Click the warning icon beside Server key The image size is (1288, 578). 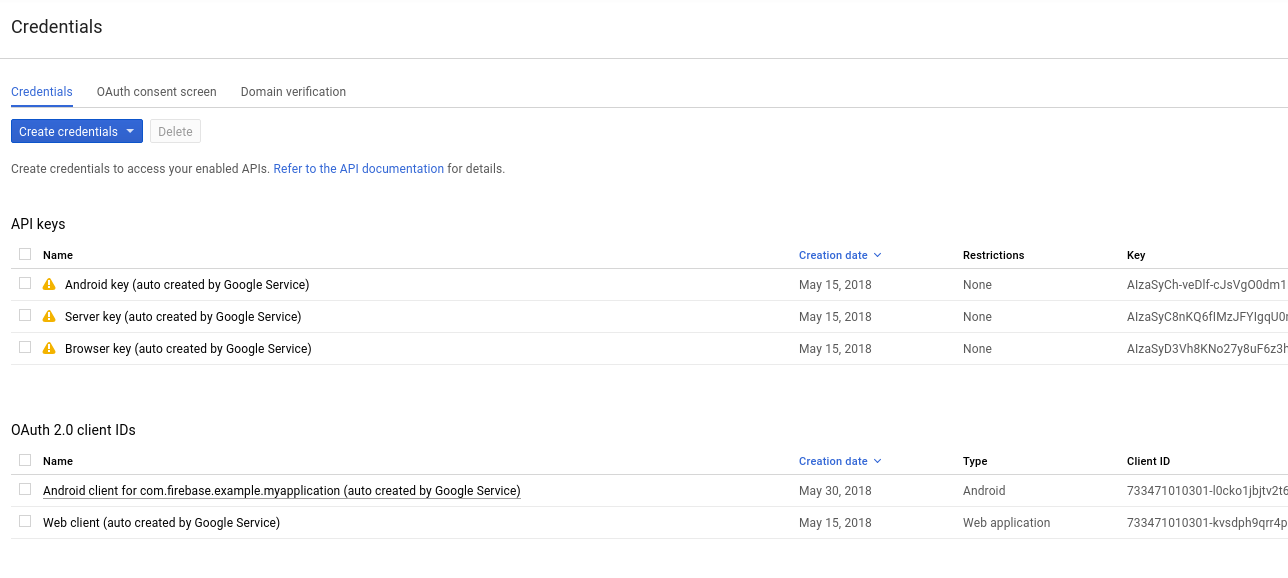48,316
